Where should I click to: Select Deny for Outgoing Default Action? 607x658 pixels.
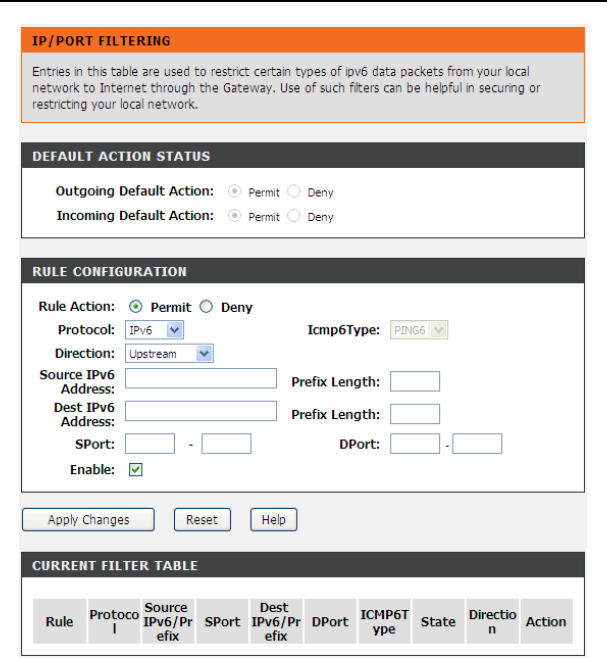click(x=294, y=191)
